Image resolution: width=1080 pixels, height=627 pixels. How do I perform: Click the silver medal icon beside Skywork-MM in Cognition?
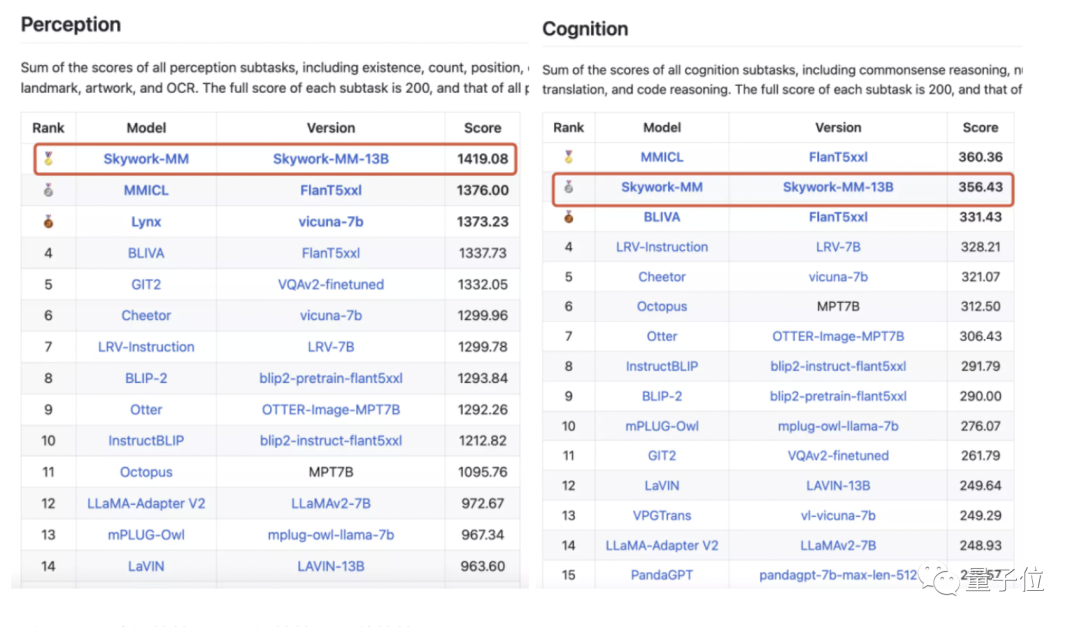click(568, 187)
